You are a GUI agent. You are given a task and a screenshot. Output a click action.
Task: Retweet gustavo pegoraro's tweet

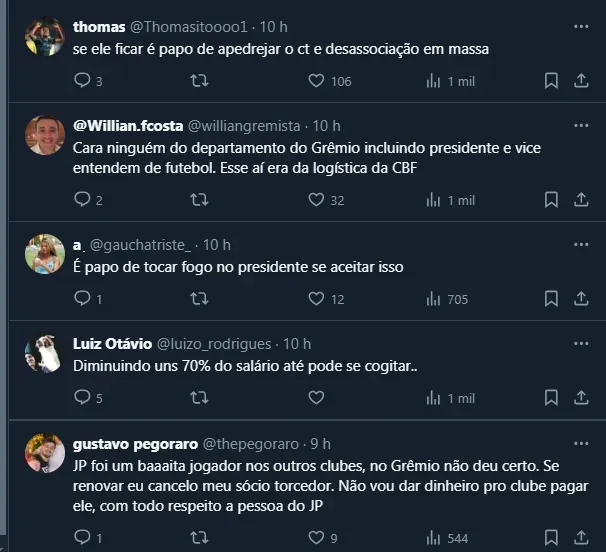pyautogui.click(x=199, y=538)
